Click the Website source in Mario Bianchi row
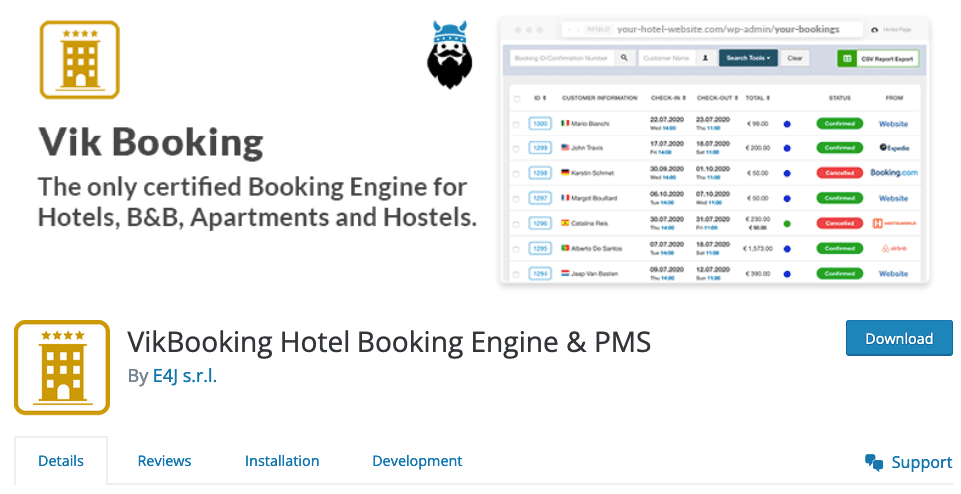 coord(894,124)
